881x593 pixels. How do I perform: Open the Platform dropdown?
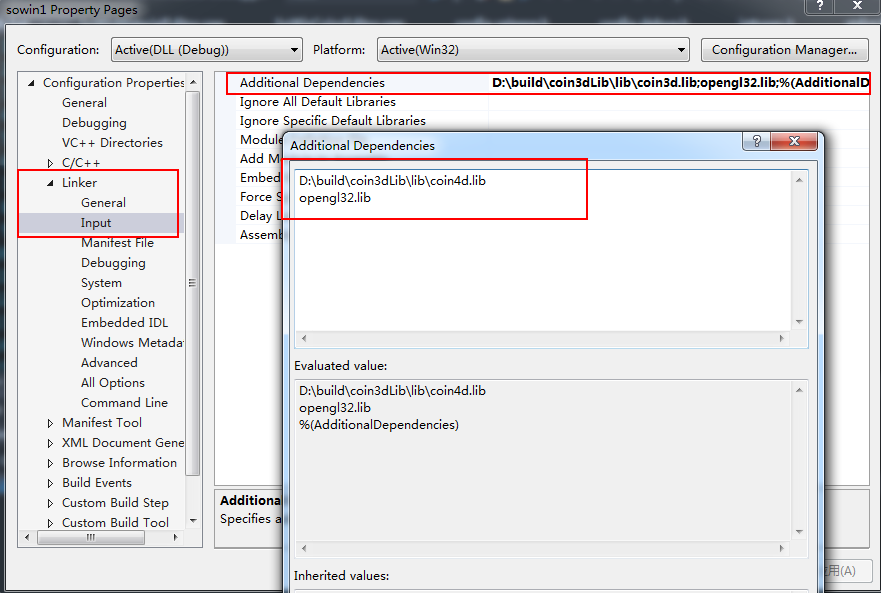pos(533,49)
